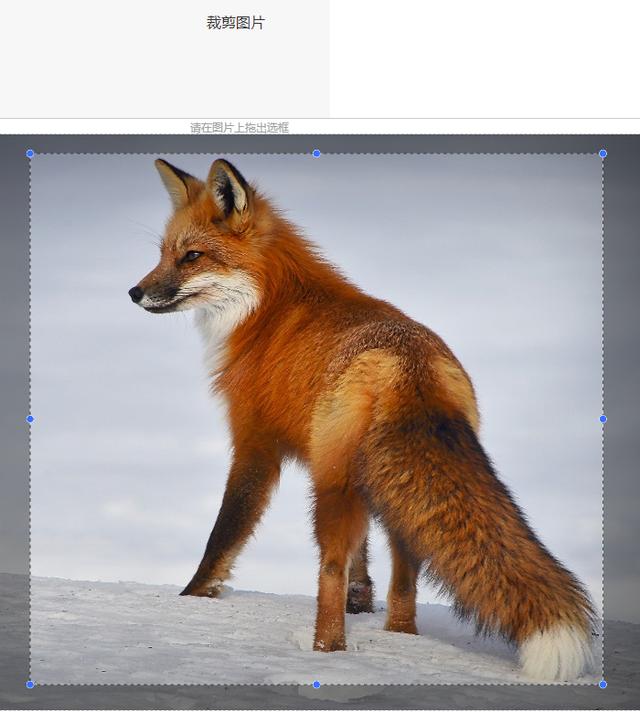Click the middle-left crop handle
The width and height of the screenshot is (640, 712).
pos(30,419)
